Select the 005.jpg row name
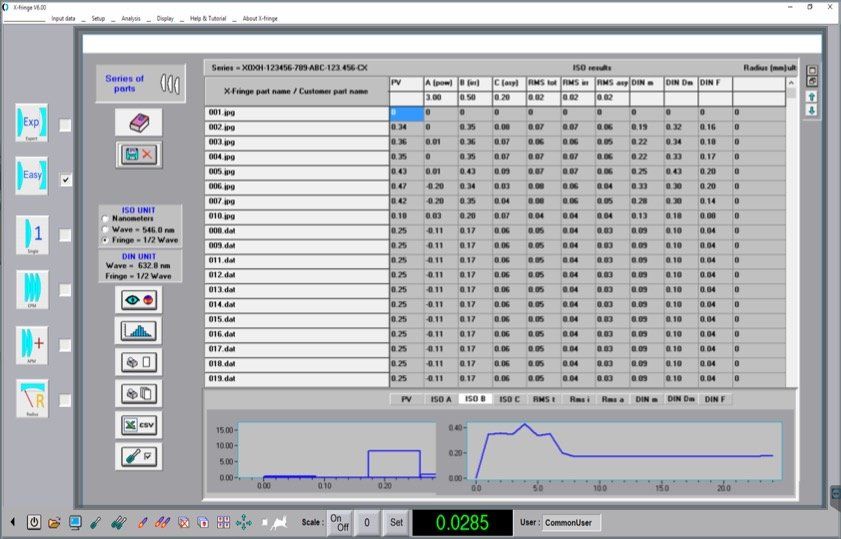 click(222, 172)
